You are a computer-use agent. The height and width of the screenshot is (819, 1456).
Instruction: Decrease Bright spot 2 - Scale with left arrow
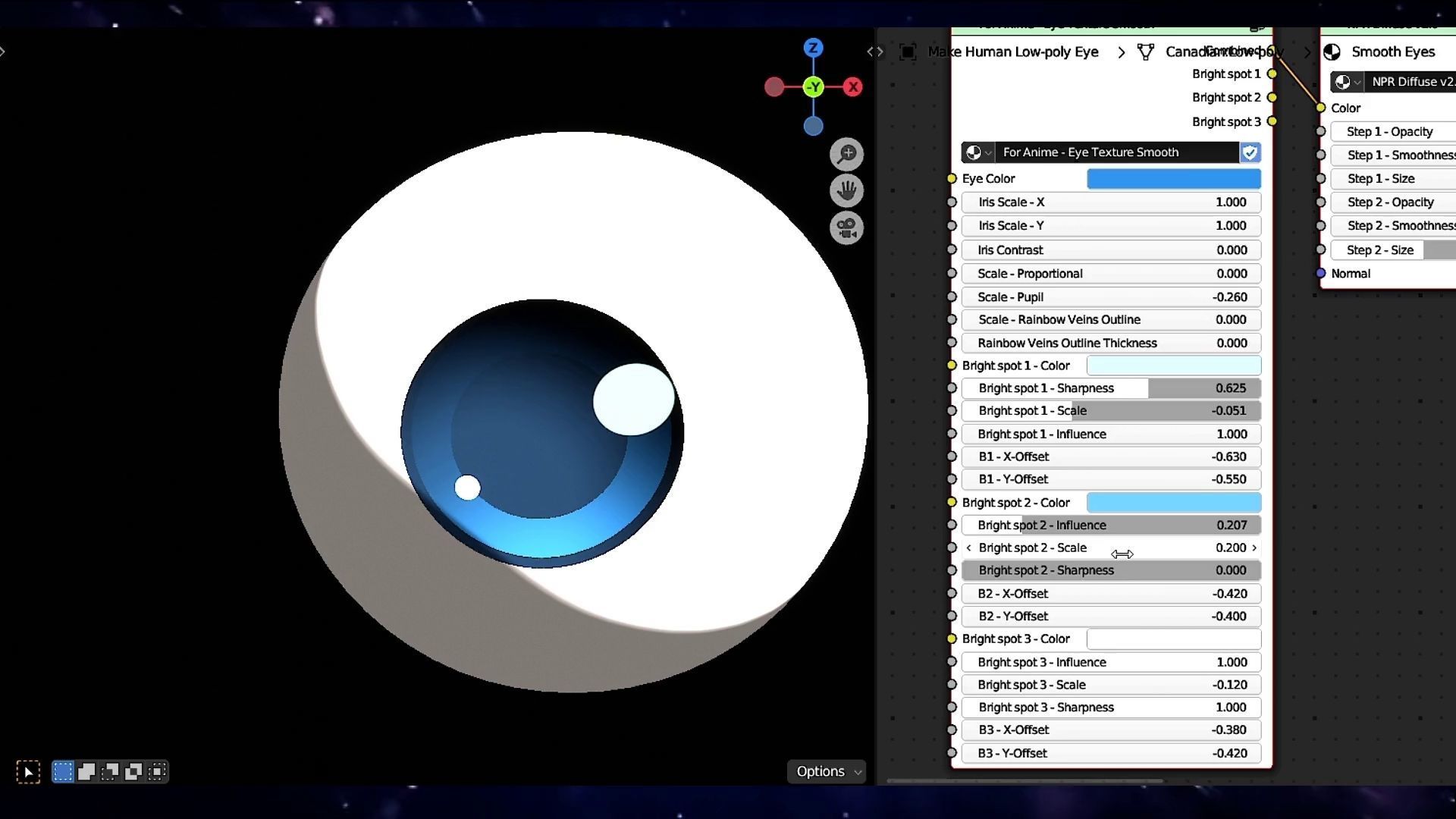click(968, 548)
